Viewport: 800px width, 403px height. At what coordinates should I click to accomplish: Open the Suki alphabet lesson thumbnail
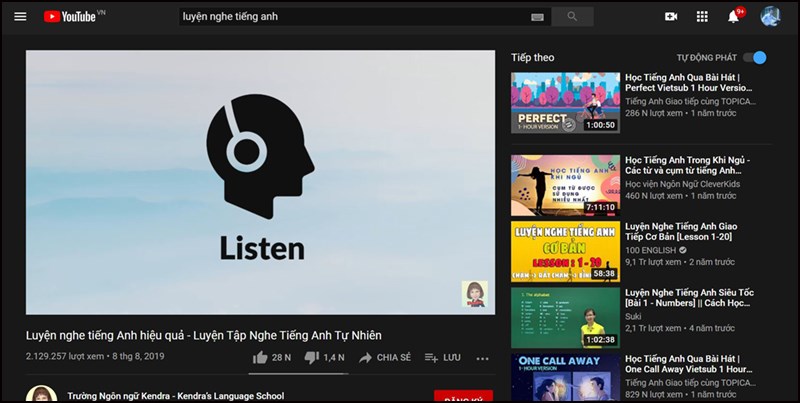point(565,318)
